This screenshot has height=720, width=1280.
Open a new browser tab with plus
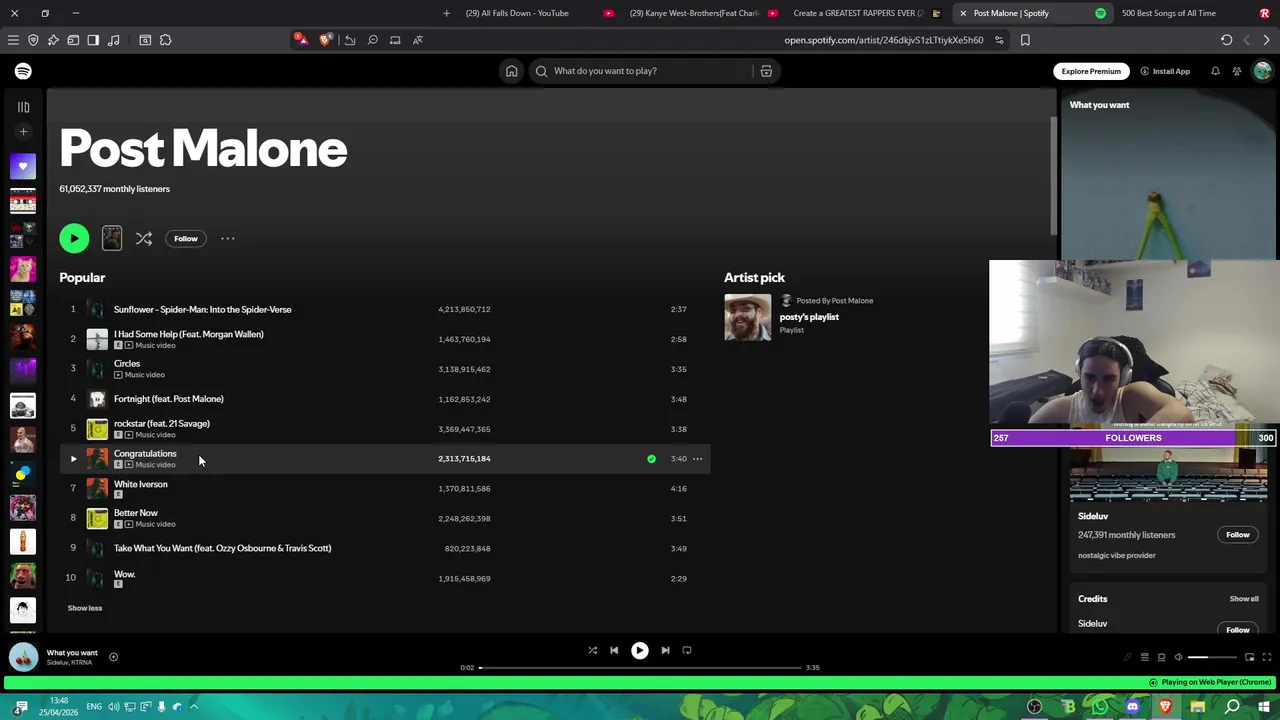pos(446,13)
